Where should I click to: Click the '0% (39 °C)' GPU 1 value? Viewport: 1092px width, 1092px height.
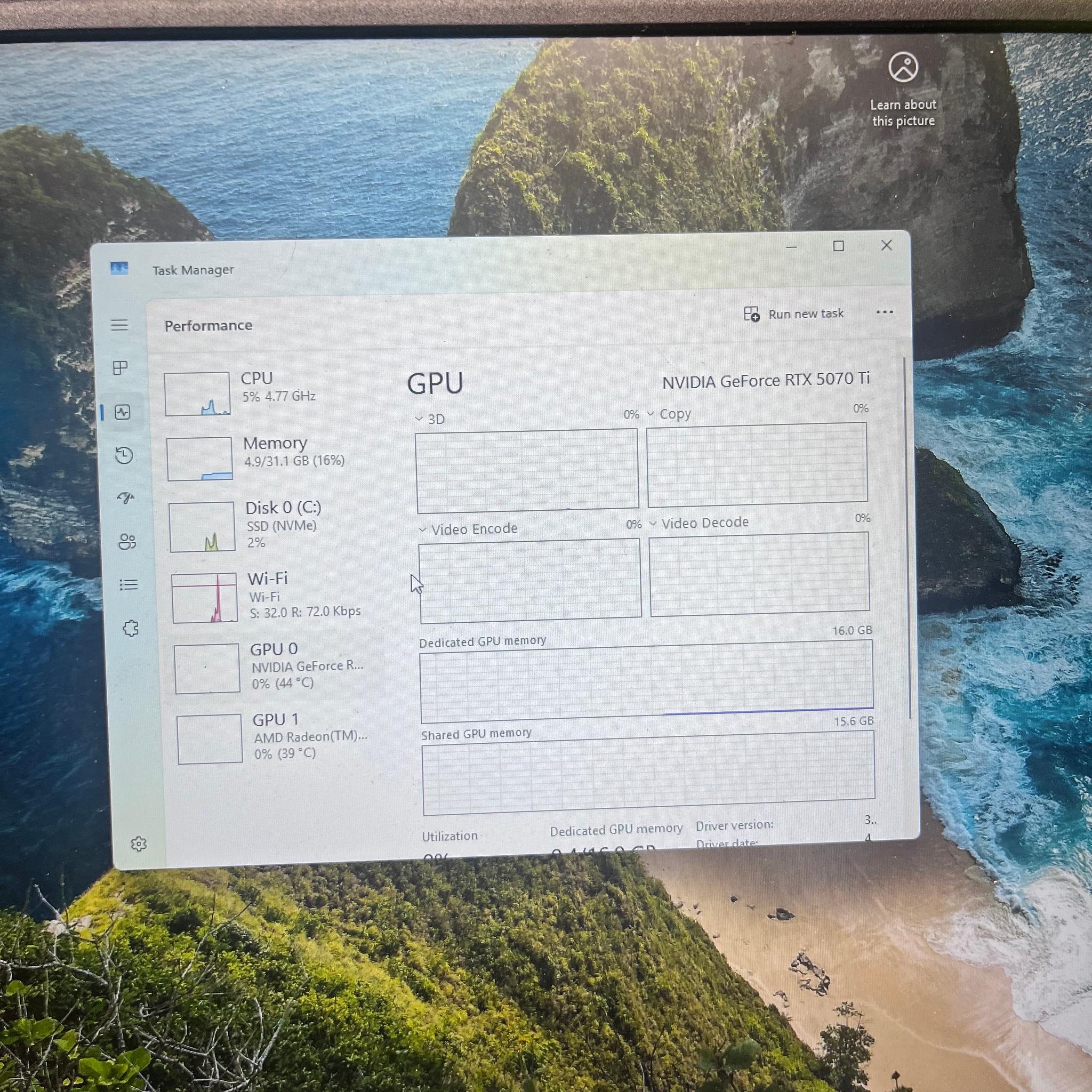pos(285,753)
